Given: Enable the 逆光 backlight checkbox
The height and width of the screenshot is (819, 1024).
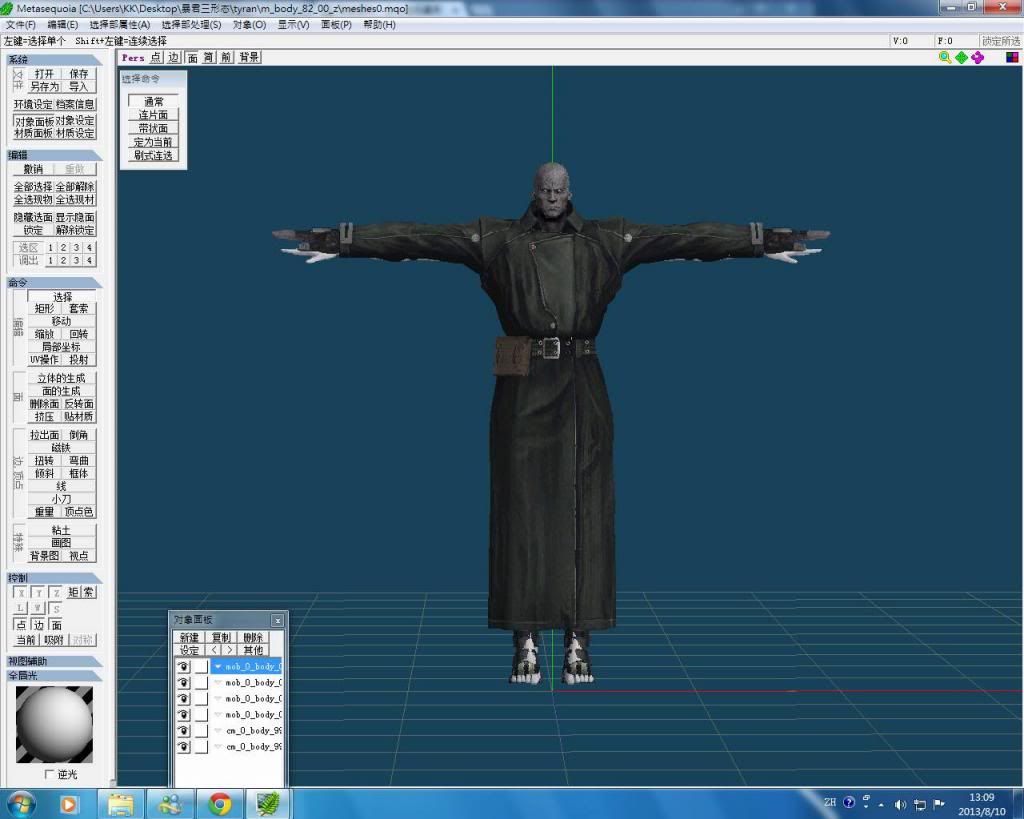Looking at the screenshot, I should tap(49, 774).
